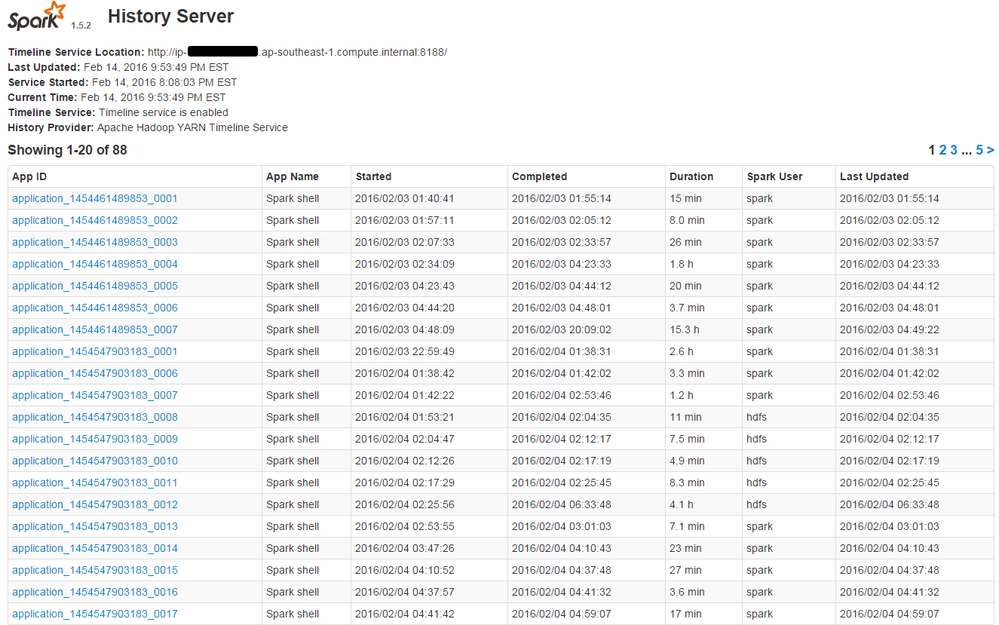
Task: Select 'Showing 1-20 of 88' text
Action: click(68, 150)
